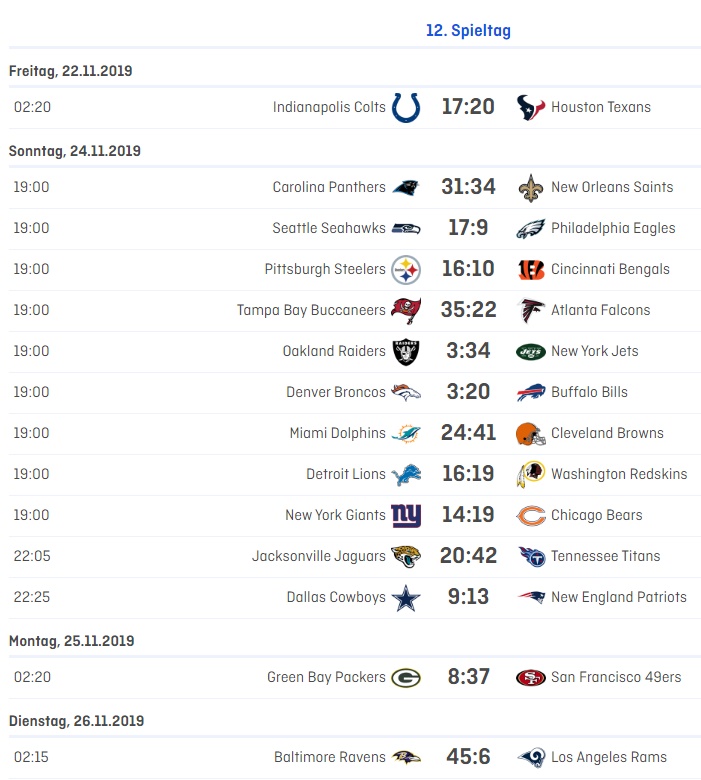Click the Jacksonville Jaguars team name
The height and width of the screenshot is (780, 701).
pos(319,556)
